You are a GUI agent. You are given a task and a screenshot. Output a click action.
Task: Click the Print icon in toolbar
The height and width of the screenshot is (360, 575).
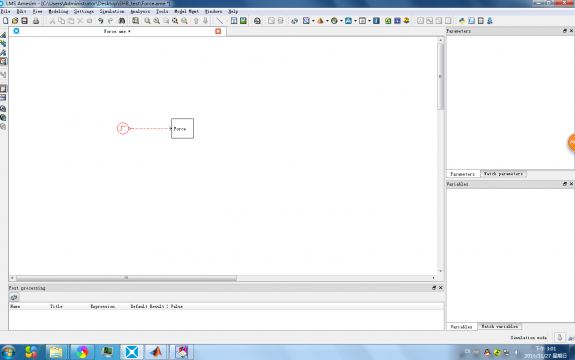click(x=36, y=21)
